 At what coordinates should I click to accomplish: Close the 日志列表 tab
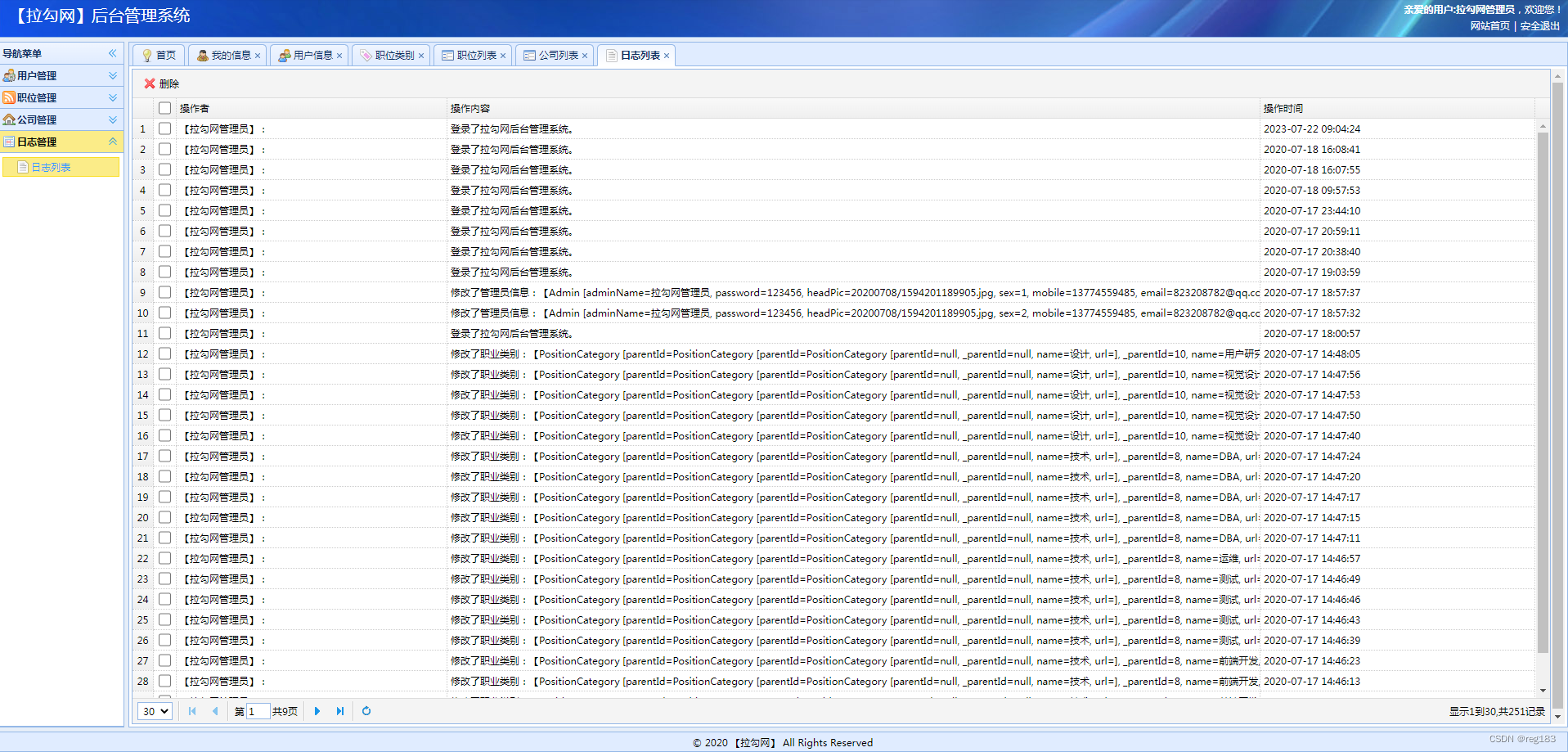667,56
